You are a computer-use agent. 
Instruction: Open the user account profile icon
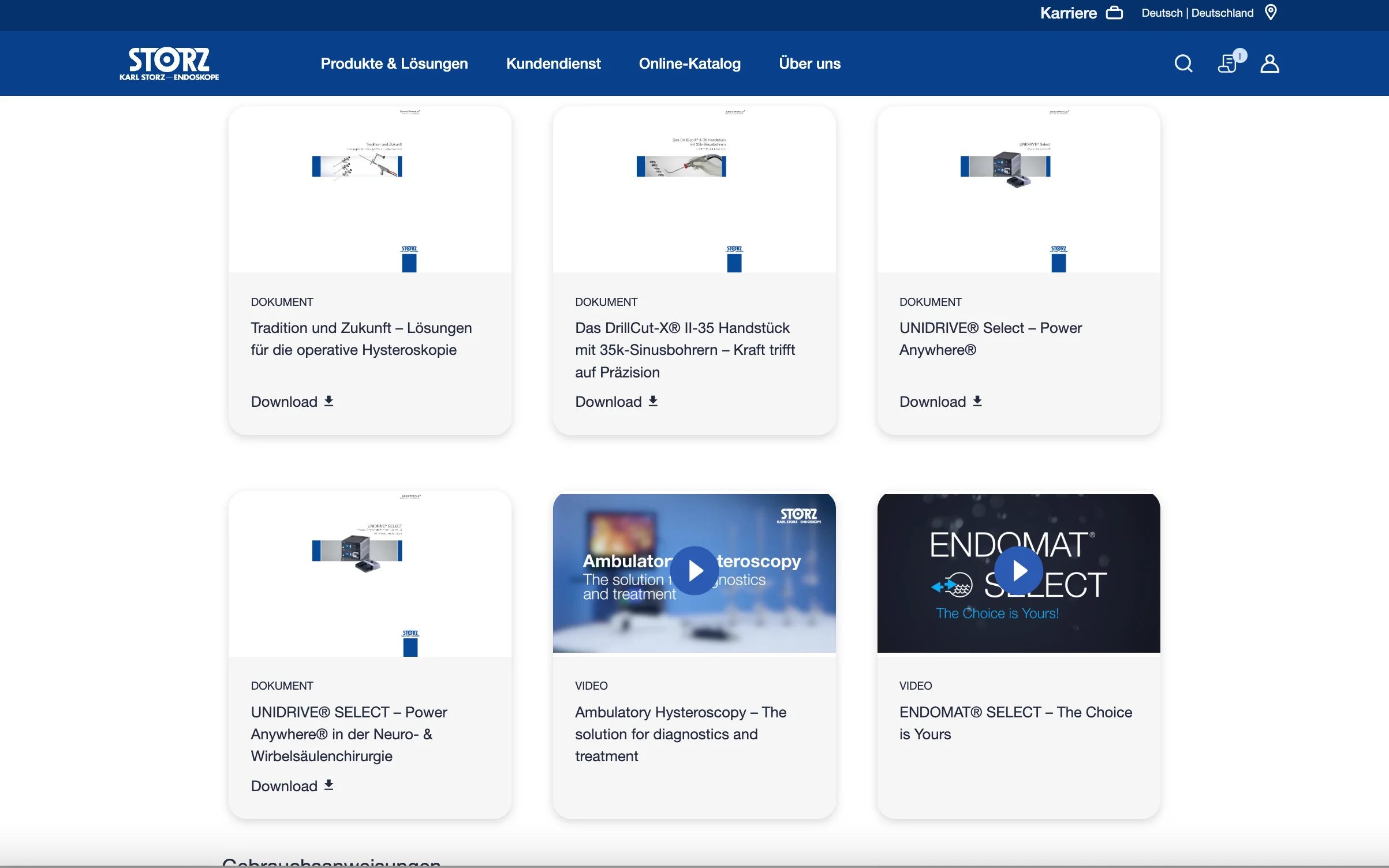[1269, 63]
